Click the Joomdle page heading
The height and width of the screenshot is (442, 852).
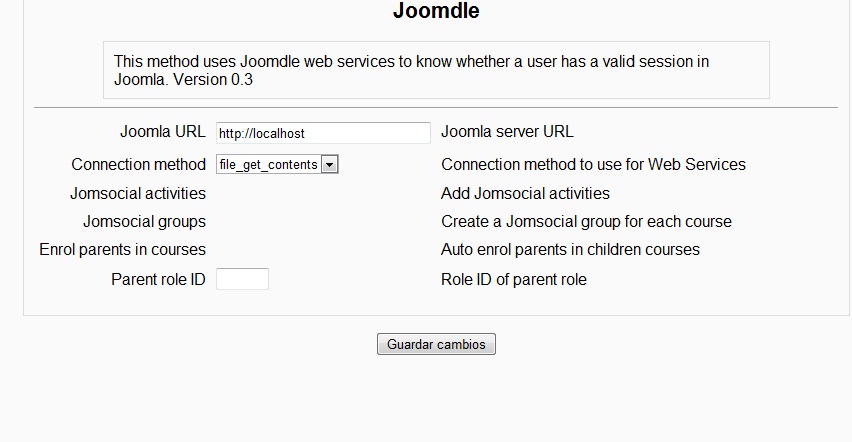[436, 12]
